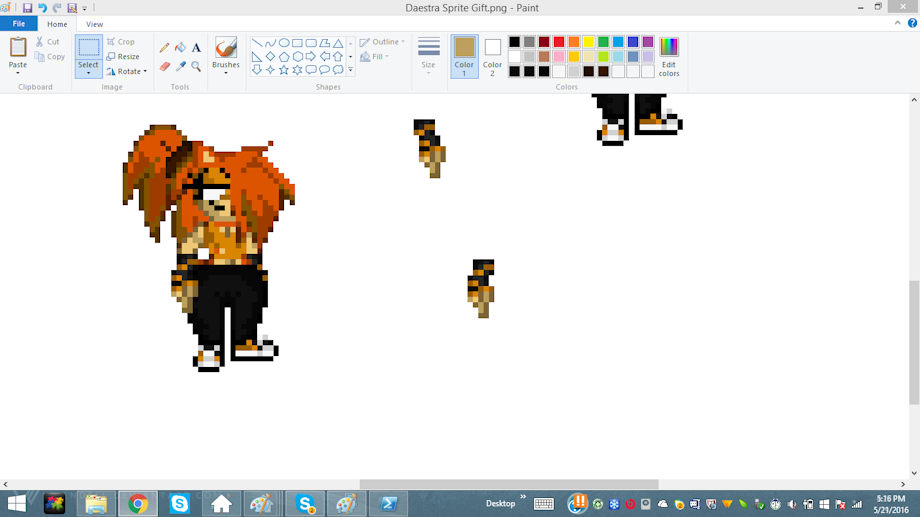Open the Select tool dropdown arrow

point(88,72)
